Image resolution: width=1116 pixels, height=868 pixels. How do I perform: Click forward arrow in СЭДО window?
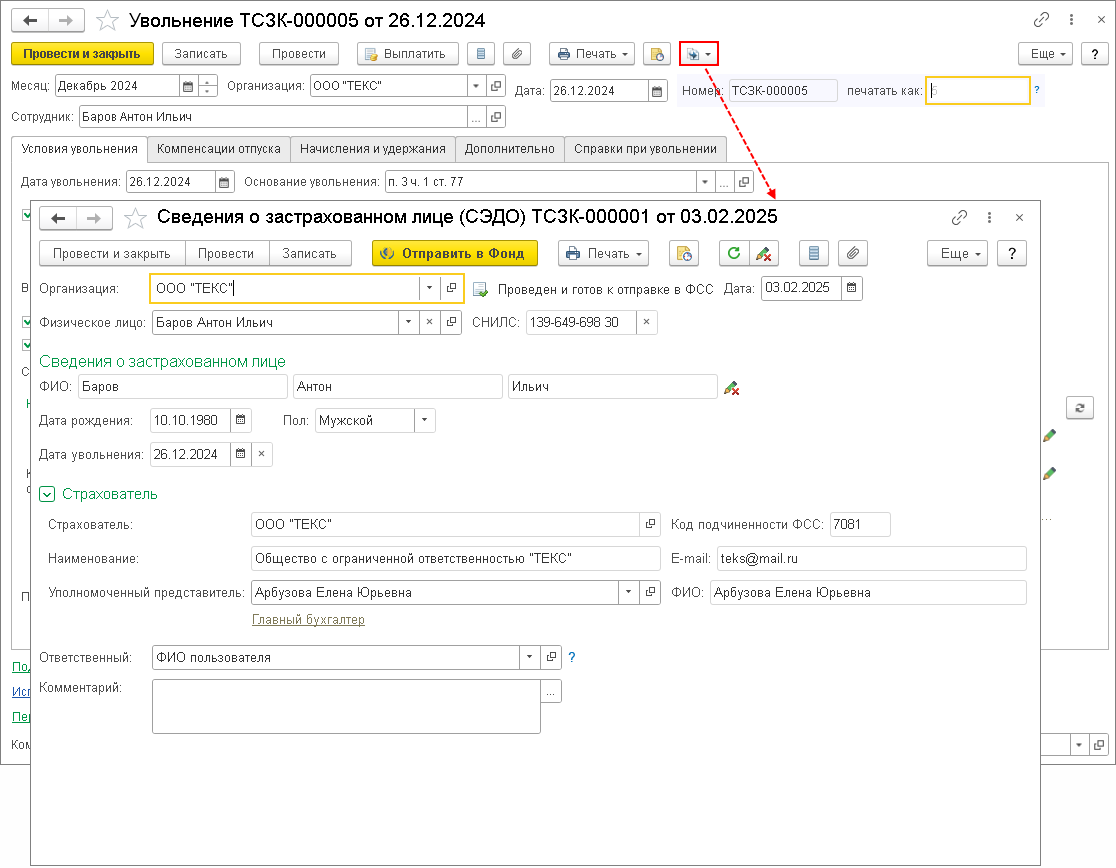94,218
